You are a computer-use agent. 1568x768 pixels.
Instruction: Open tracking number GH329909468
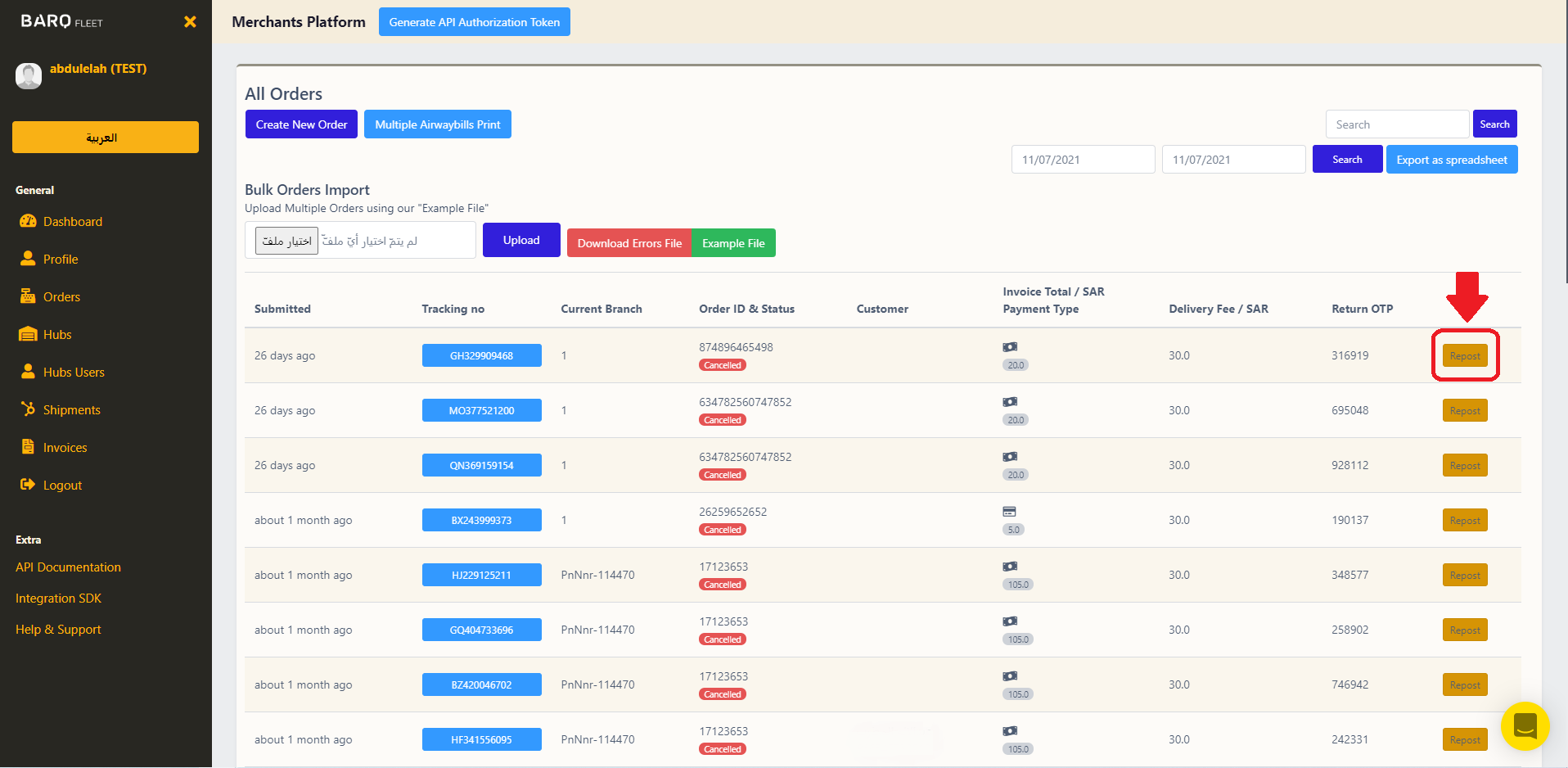pyautogui.click(x=481, y=355)
